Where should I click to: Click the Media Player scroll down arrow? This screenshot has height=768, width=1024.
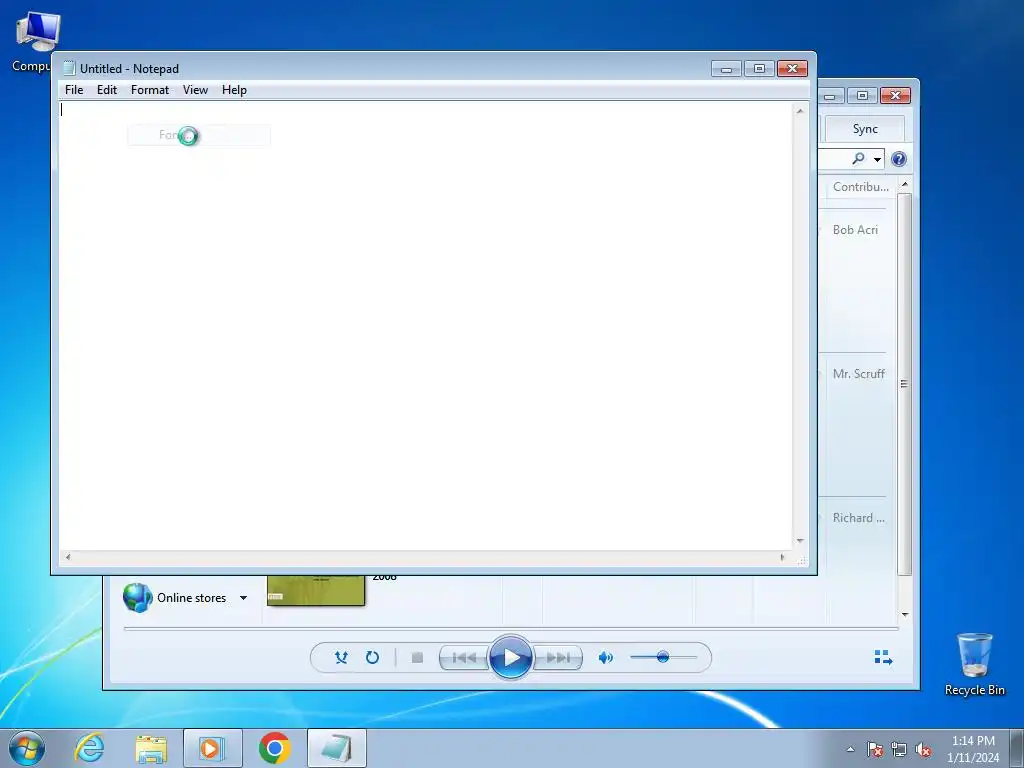click(x=904, y=614)
